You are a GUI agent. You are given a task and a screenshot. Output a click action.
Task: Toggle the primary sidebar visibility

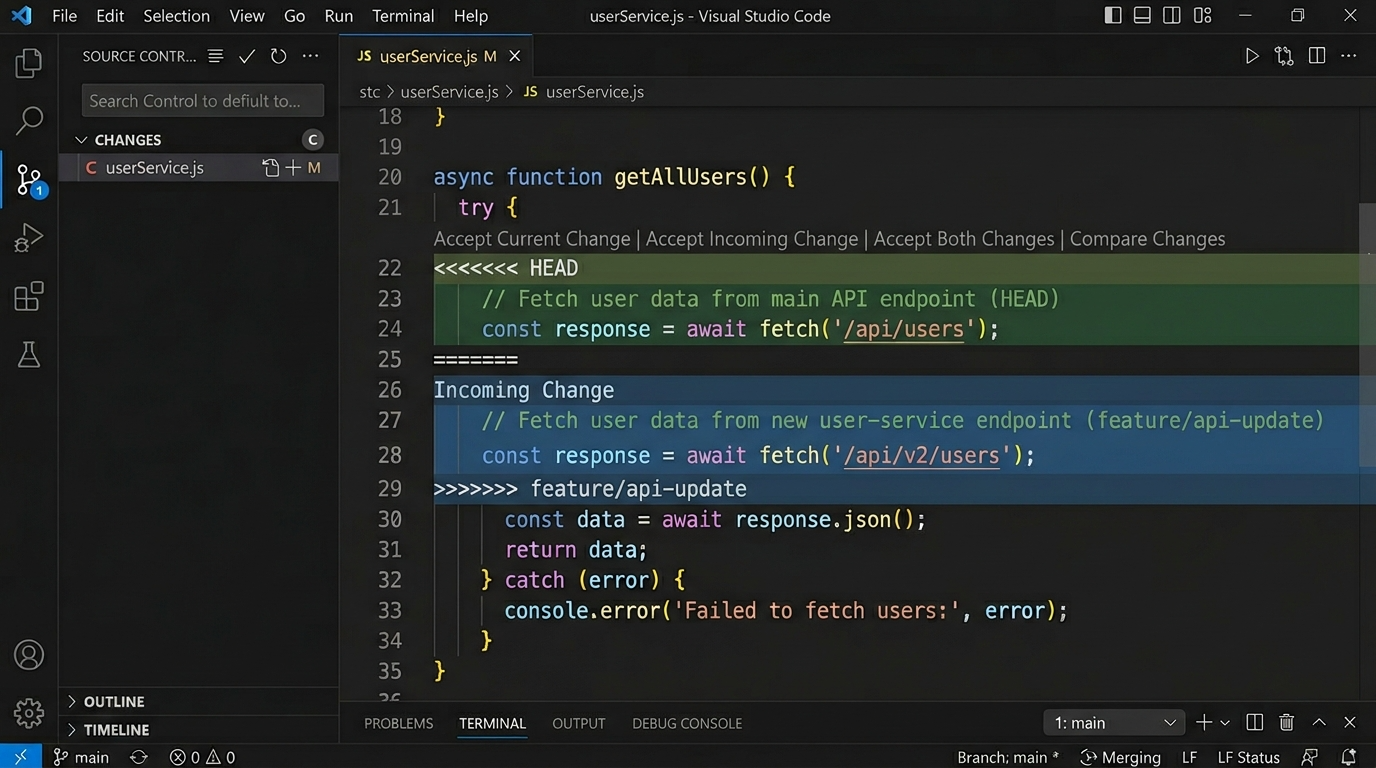coord(1113,15)
